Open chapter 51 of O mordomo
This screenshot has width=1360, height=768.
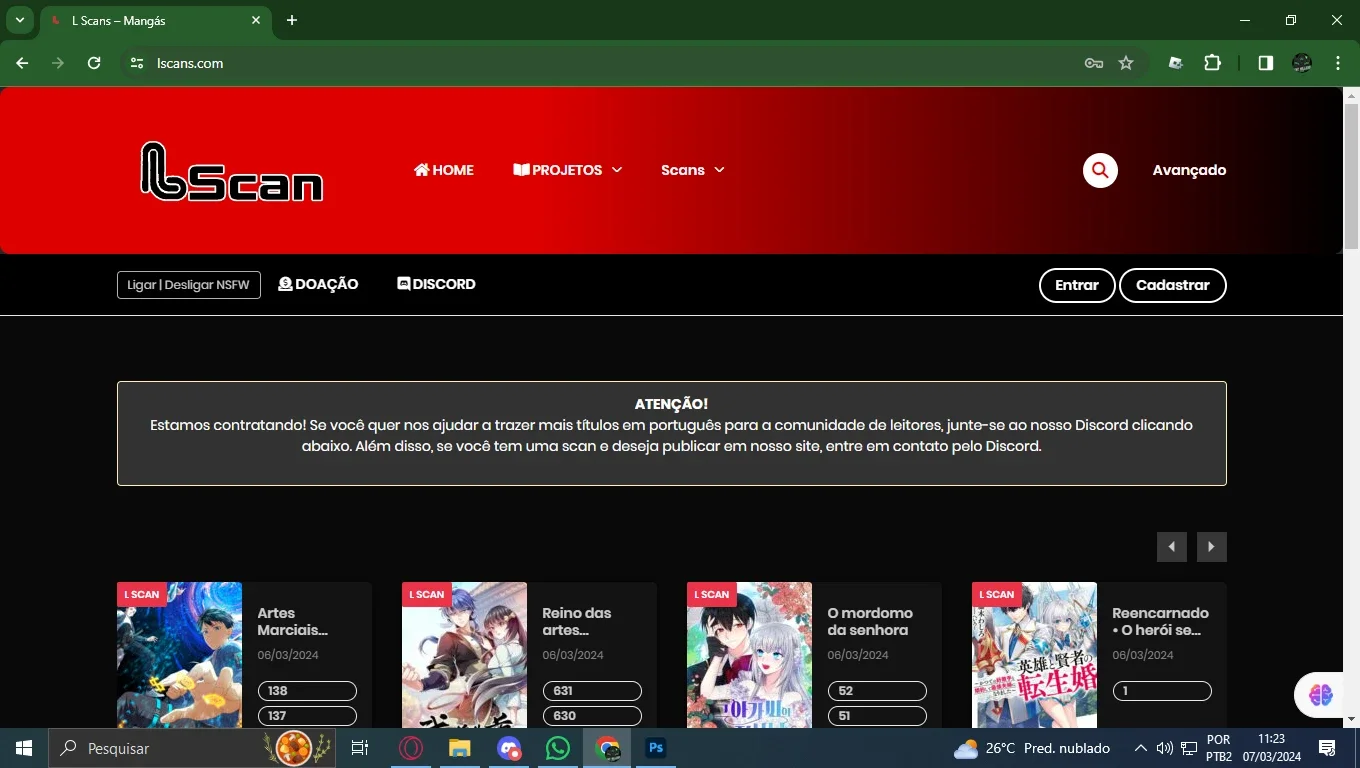click(x=877, y=716)
